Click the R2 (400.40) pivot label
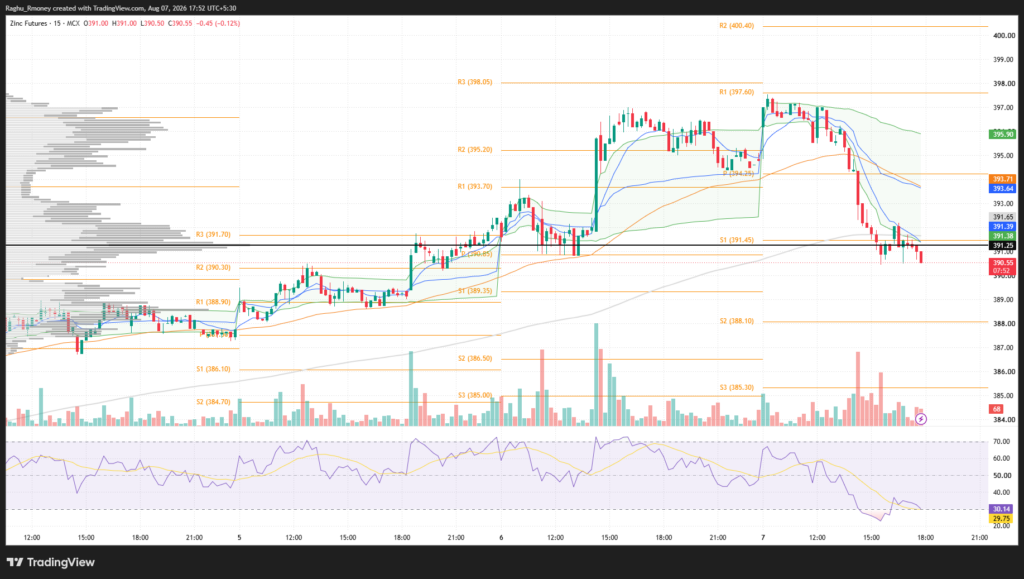The height and width of the screenshot is (579, 1024). pyautogui.click(x=737, y=26)
